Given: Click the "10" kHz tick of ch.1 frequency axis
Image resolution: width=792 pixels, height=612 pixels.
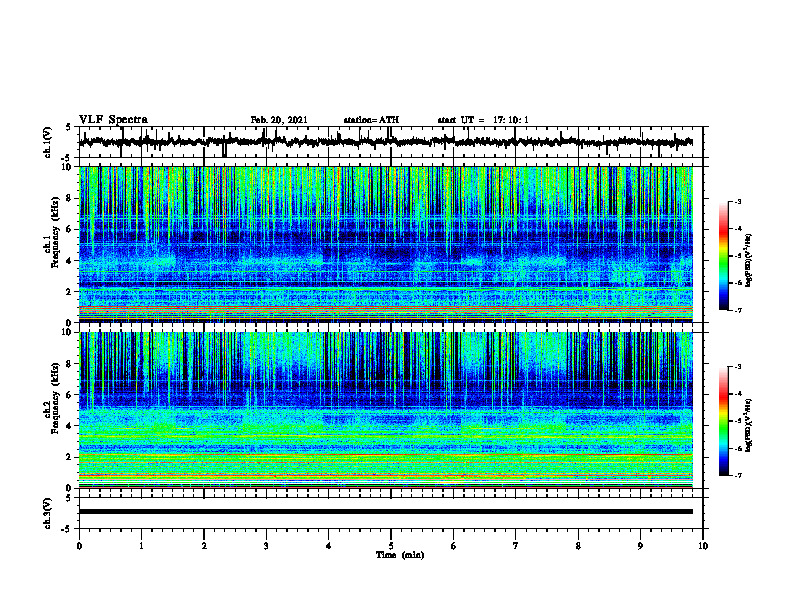Looking at the screenshot, I should (x=68, y=167).
